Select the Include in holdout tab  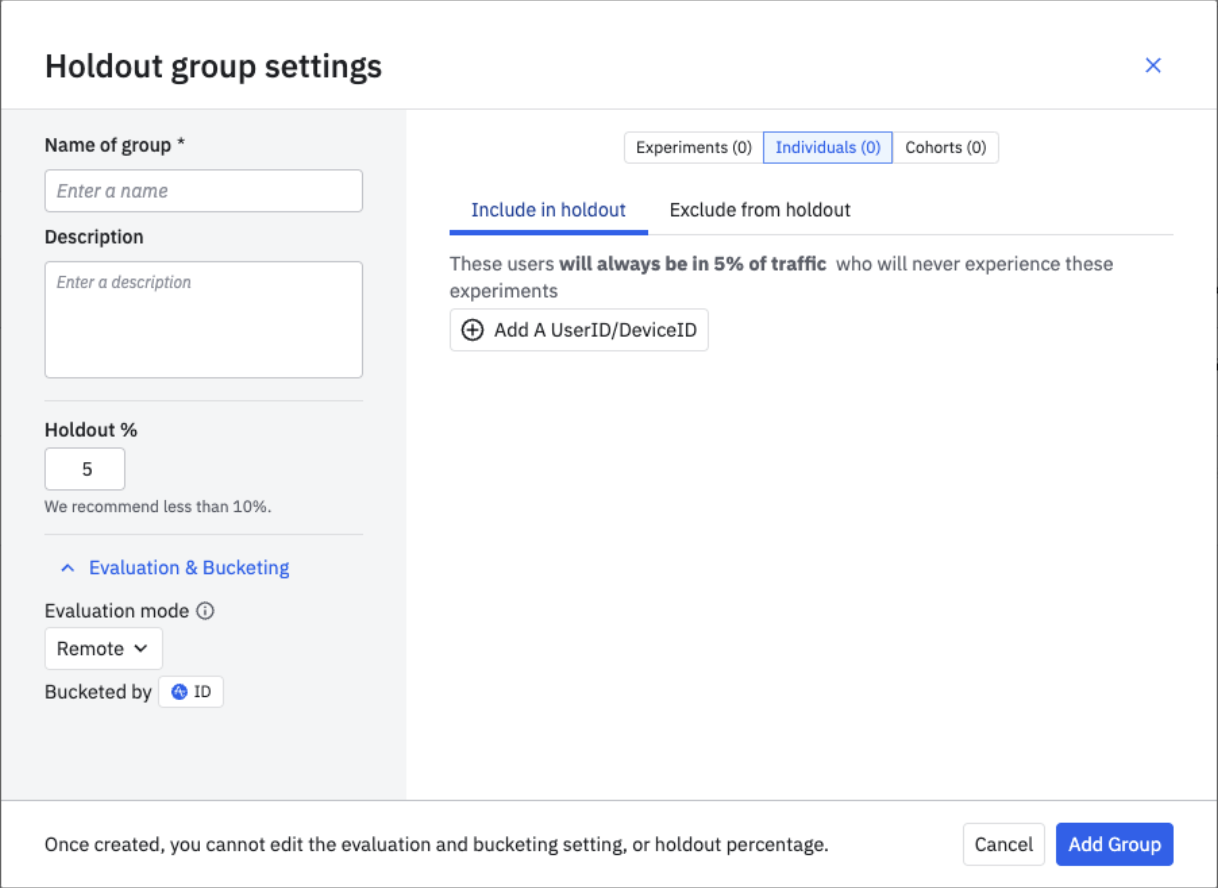(x=547, y=210)
